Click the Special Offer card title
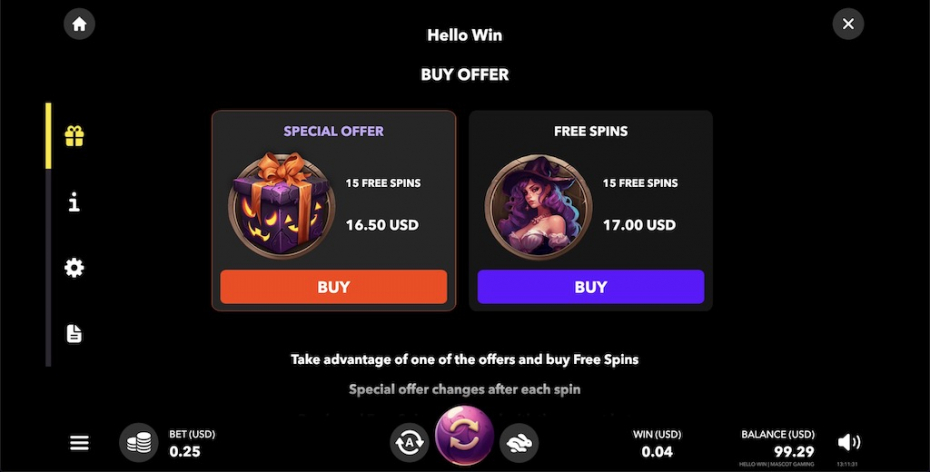 [x=333, y=131]
